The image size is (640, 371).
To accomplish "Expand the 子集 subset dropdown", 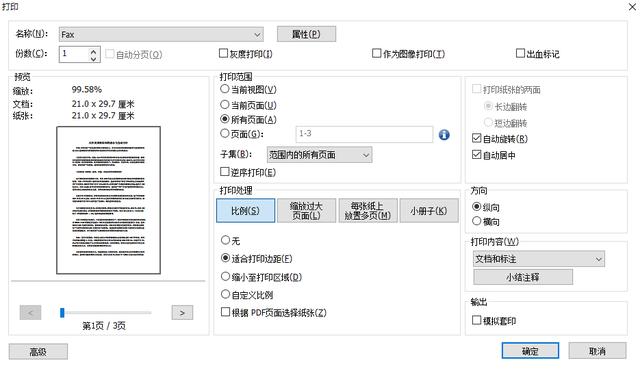I will [319, 155].
